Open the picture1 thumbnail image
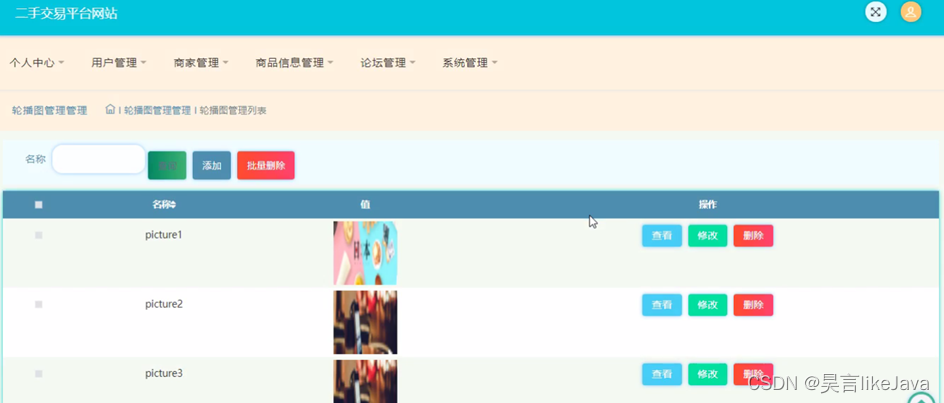The height and width of the screenshot is (403, 944). 365,253
